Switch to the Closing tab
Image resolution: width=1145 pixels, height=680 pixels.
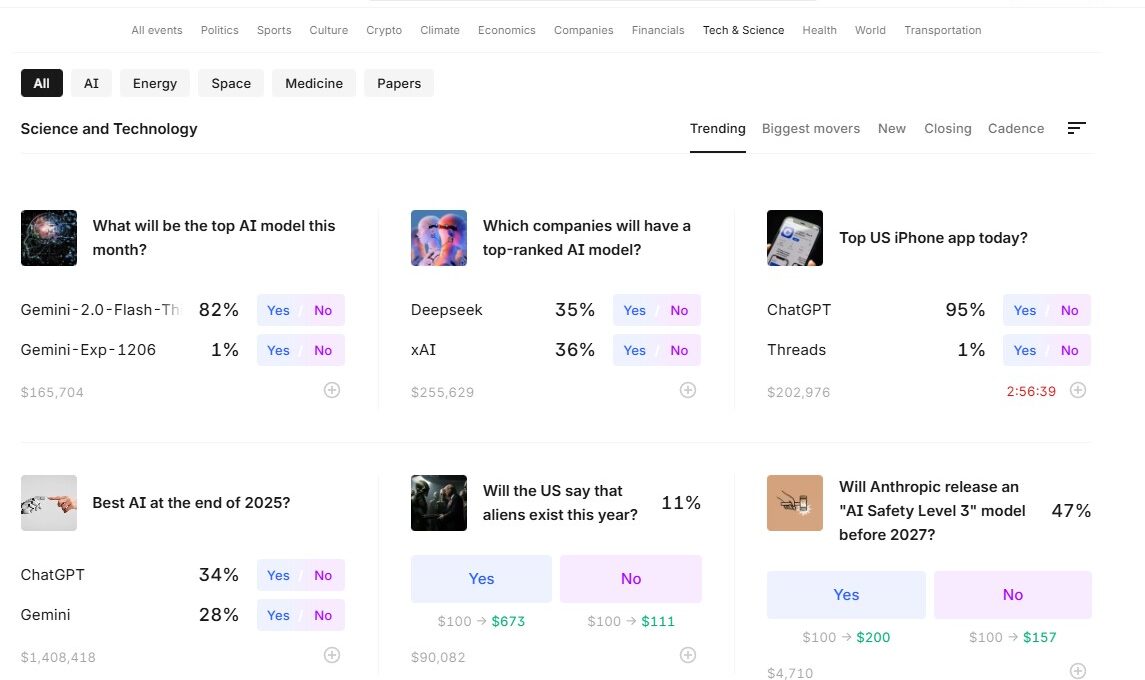pos(948,129)
